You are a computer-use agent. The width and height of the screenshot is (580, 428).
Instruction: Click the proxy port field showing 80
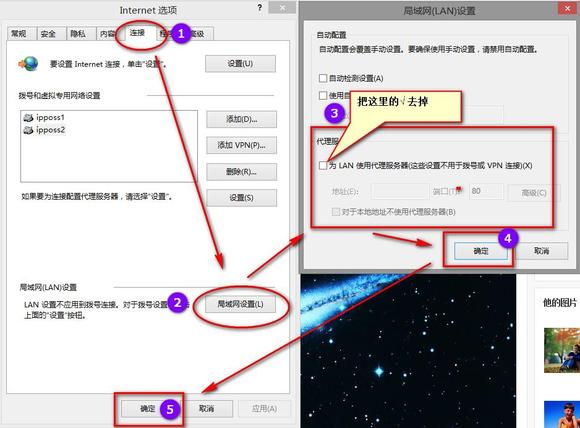tap(486, 192)
